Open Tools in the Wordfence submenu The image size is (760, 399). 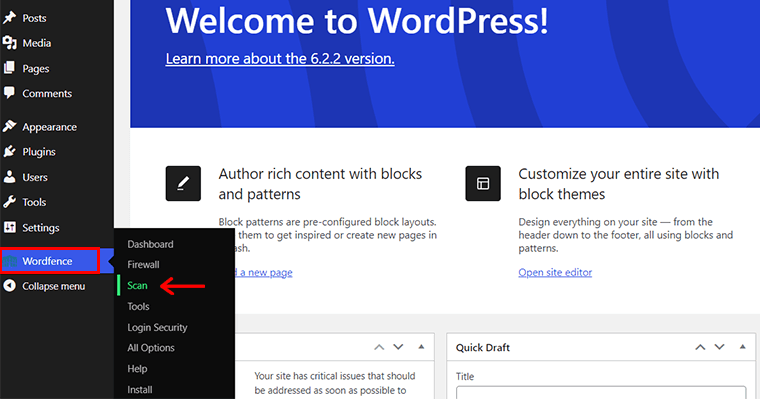(138, 306)
